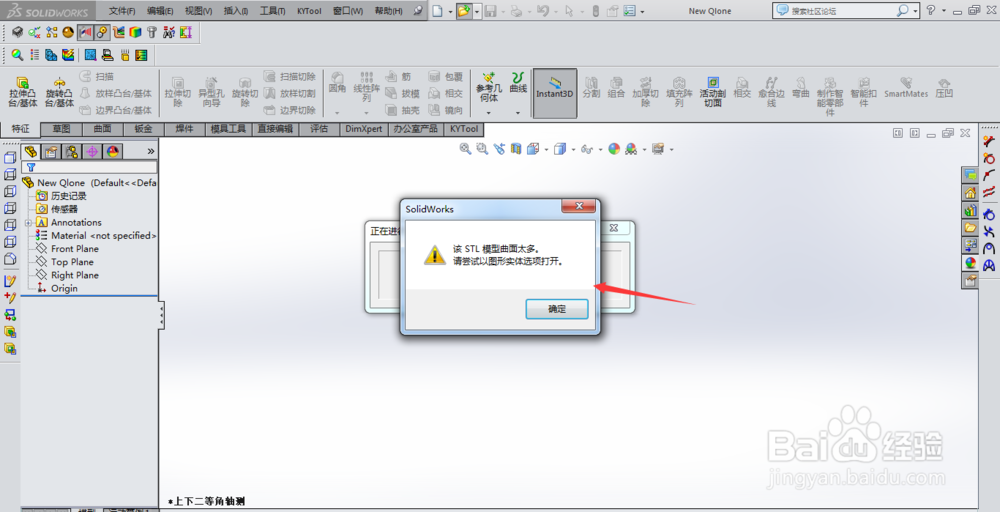This screenshot has width=1000, height=512.
Task: Switch to the 曲面 tab
Action: pyautogui.click(x=103, y=129)
